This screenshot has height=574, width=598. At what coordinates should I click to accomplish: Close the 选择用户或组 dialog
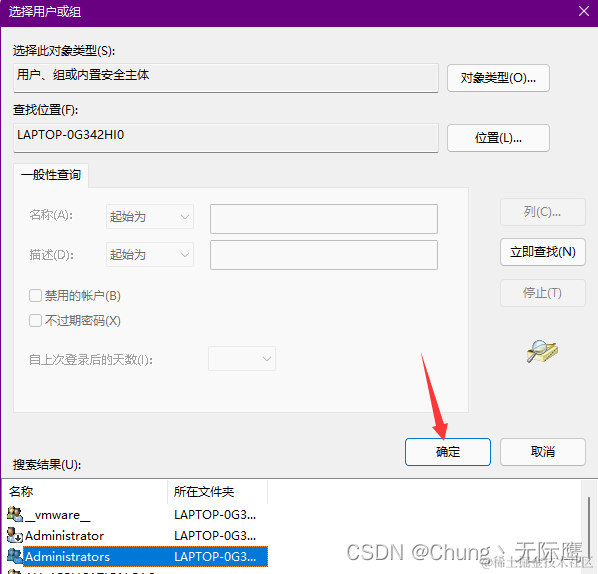[x=584, y=11]
